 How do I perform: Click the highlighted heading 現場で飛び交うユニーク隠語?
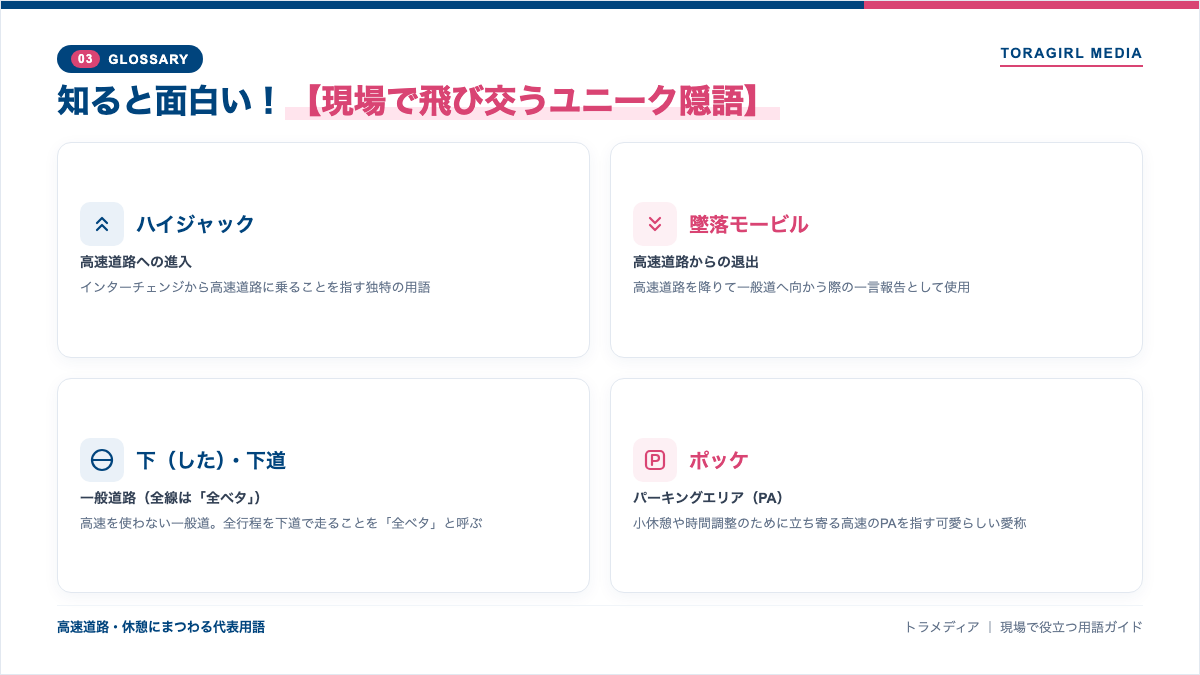coord(532,101)
